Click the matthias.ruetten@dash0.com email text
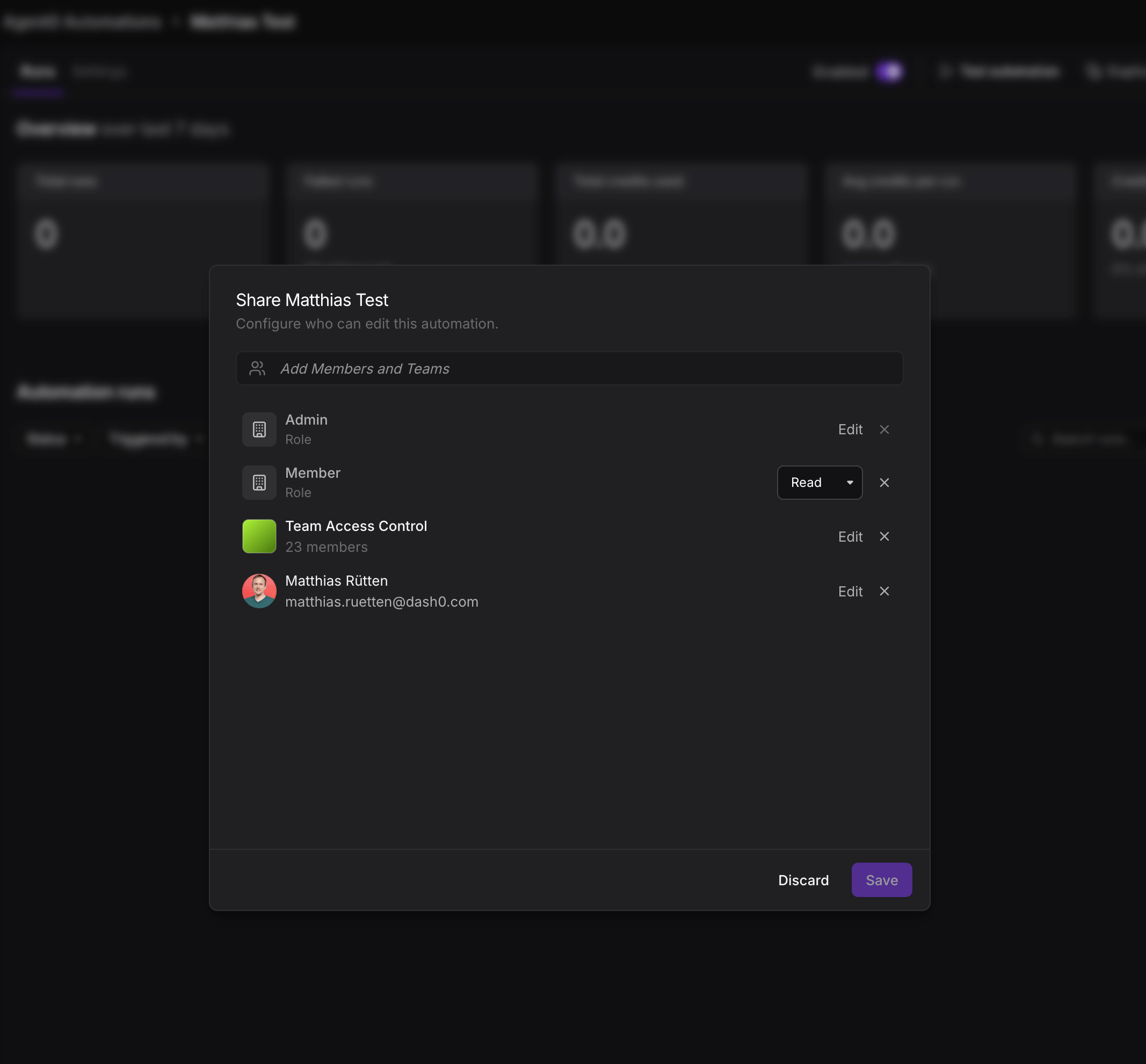Viewport: 1146px width, 1064px height. 382,602
